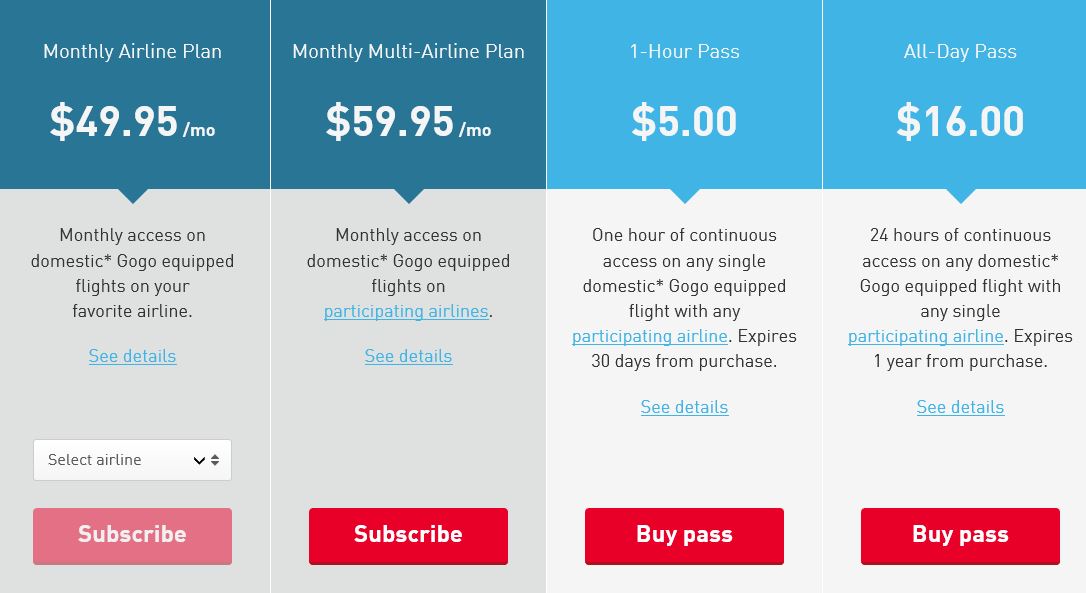Screen dimensions: 1086x593
Task: Click the Monthly Airline Plan heading
Action: (132, 52)
